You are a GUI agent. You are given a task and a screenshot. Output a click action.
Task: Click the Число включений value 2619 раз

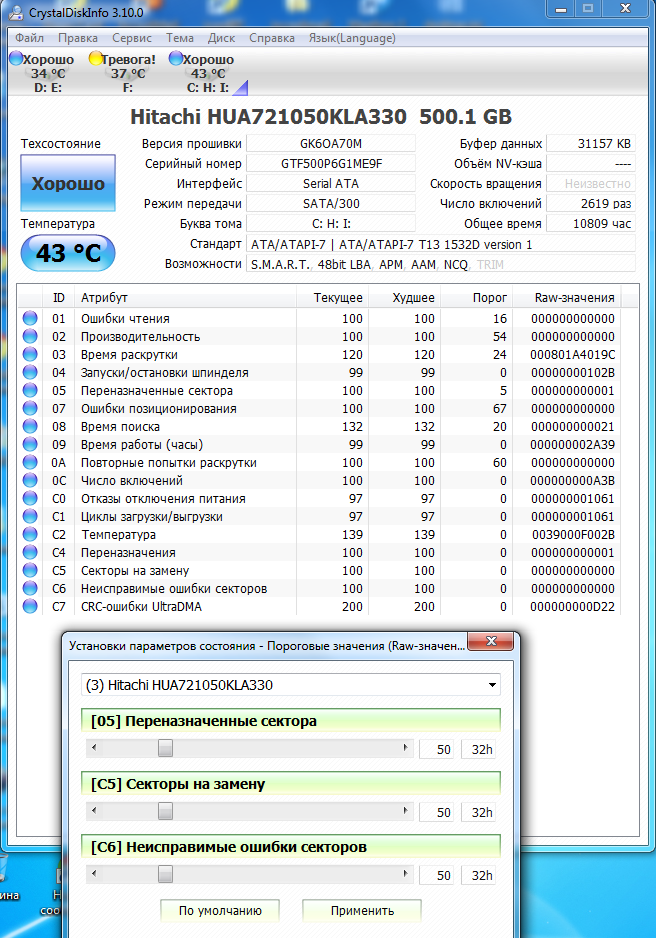pos(591,203)
